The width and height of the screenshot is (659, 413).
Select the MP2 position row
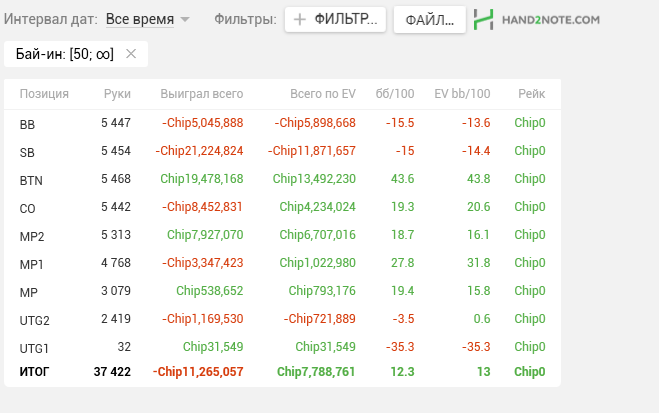point(282,235)
